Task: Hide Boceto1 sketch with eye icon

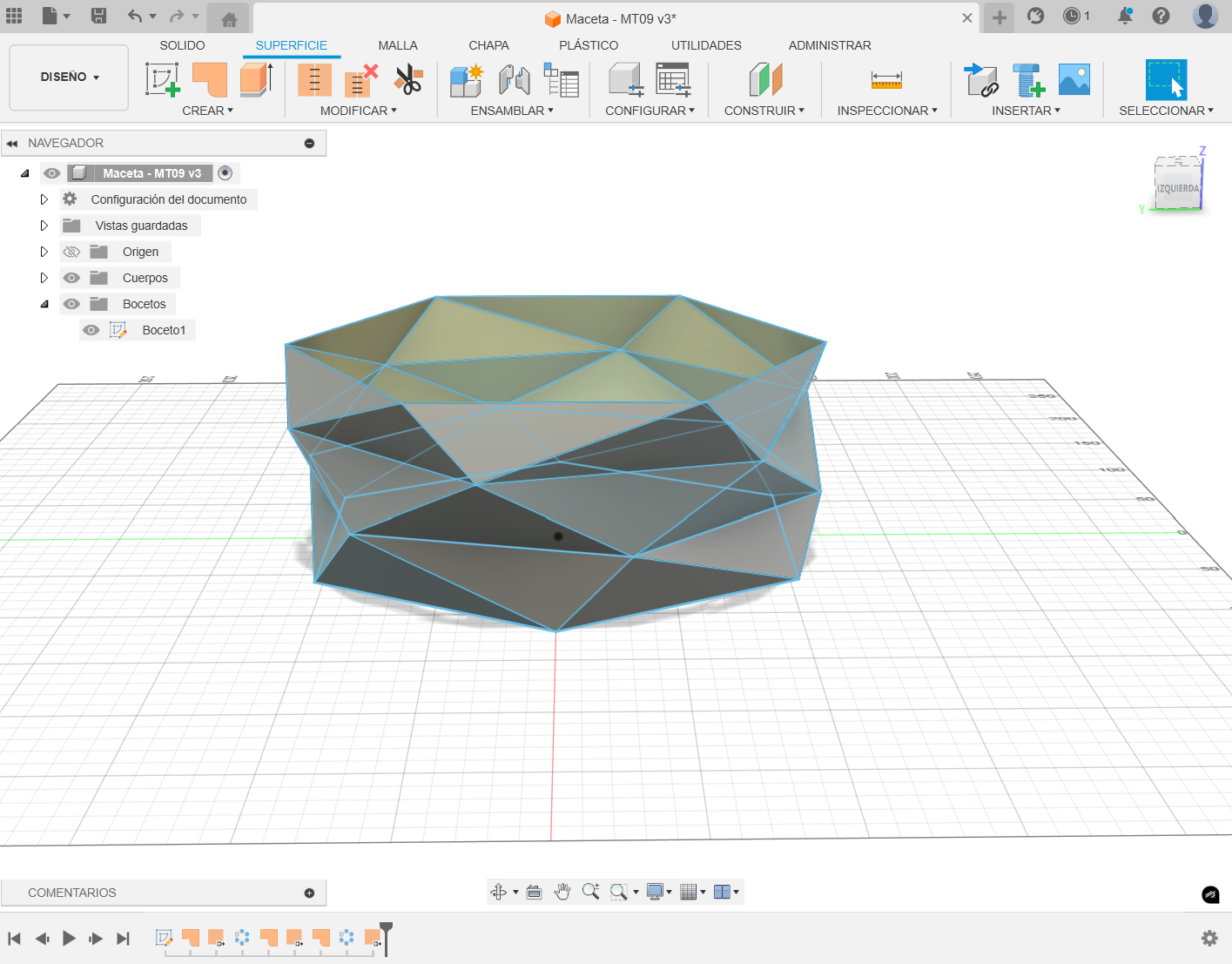Action: coord(91,330)
